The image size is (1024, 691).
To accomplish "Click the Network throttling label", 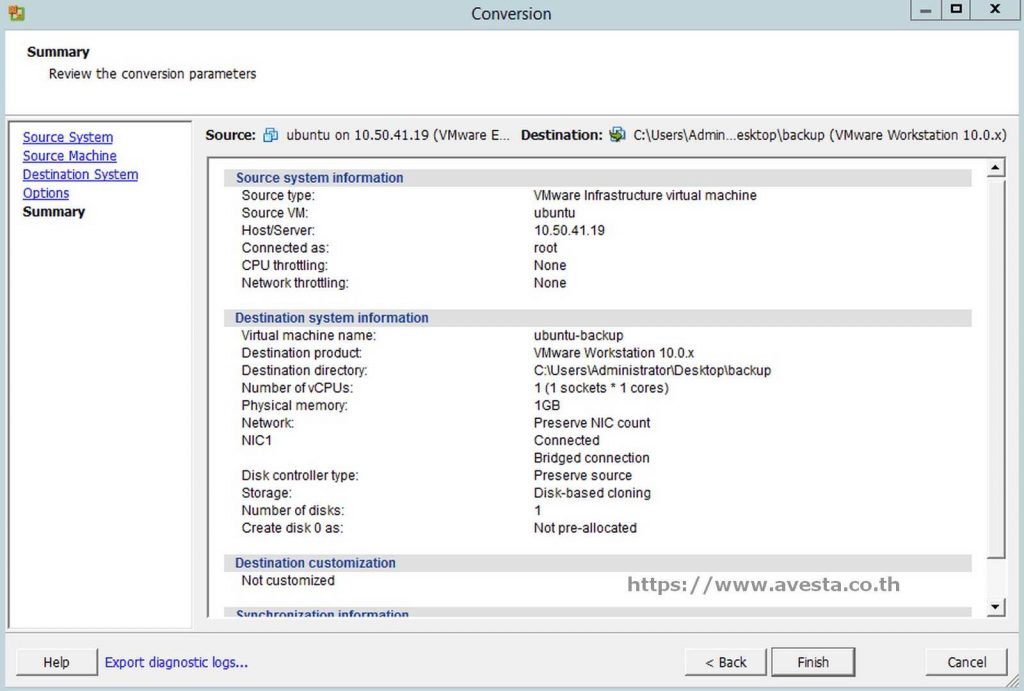I will [295, 283].
